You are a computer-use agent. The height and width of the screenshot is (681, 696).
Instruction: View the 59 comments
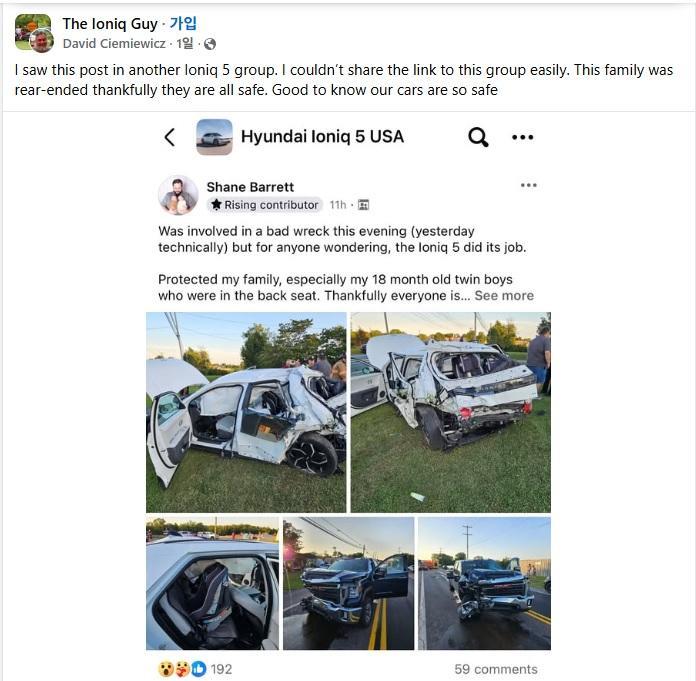point(496,669)
